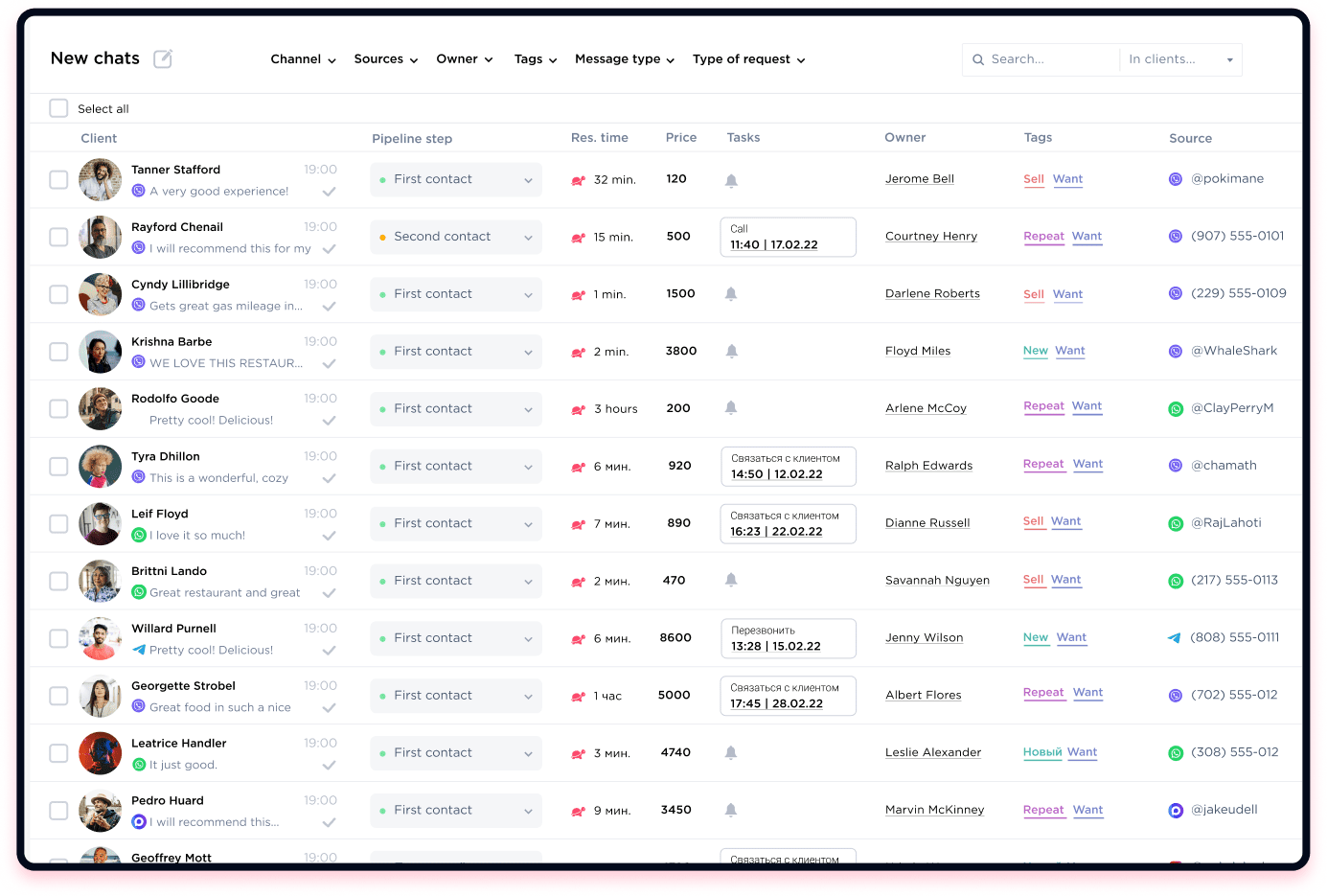Click the search magnifier icon
This screenshot has height=896, width=1327.
[x=978, y=59]
